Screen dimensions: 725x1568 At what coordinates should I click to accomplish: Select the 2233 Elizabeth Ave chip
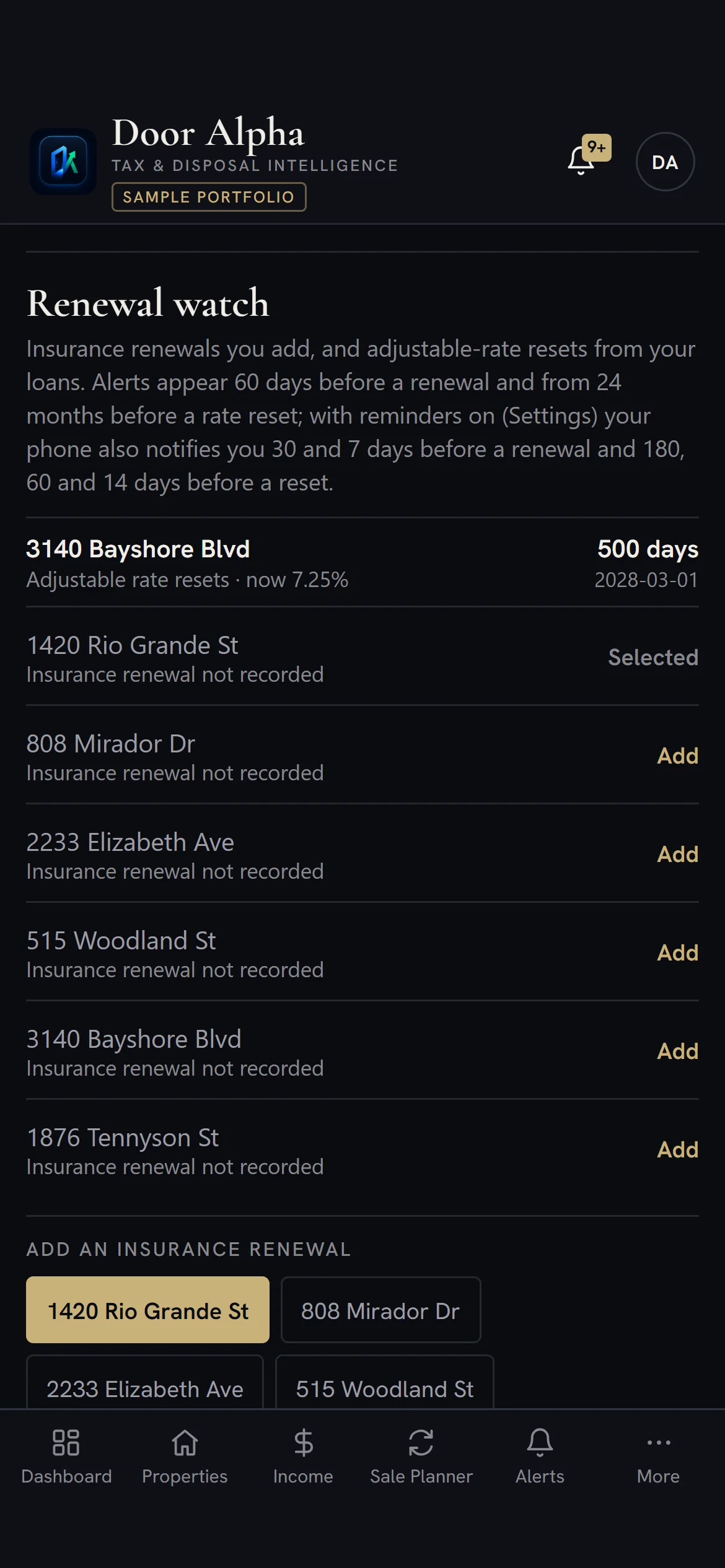click(145, 1382)
